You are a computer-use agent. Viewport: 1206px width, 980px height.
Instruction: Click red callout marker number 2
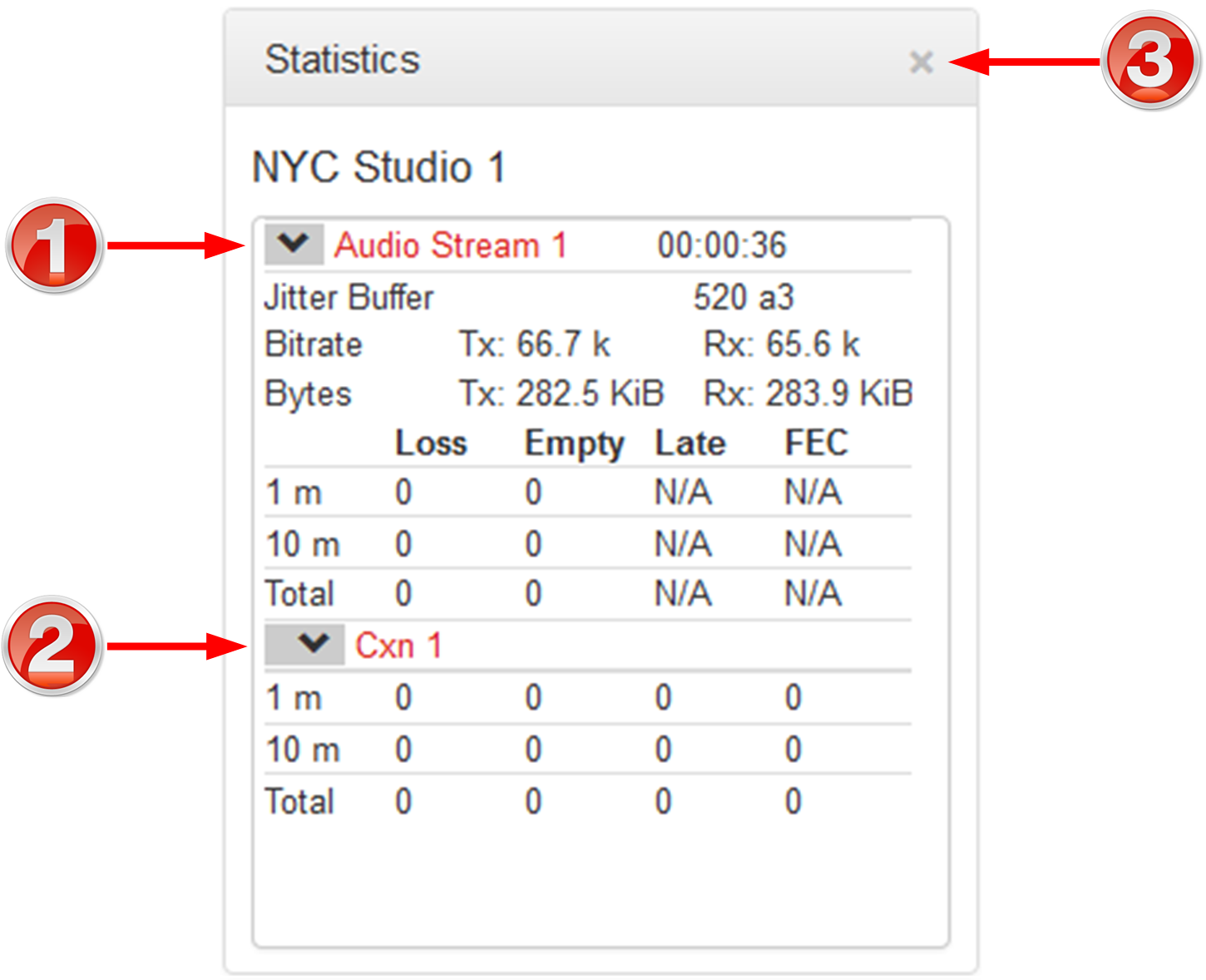pyautogui.click(x=52, y=646)
